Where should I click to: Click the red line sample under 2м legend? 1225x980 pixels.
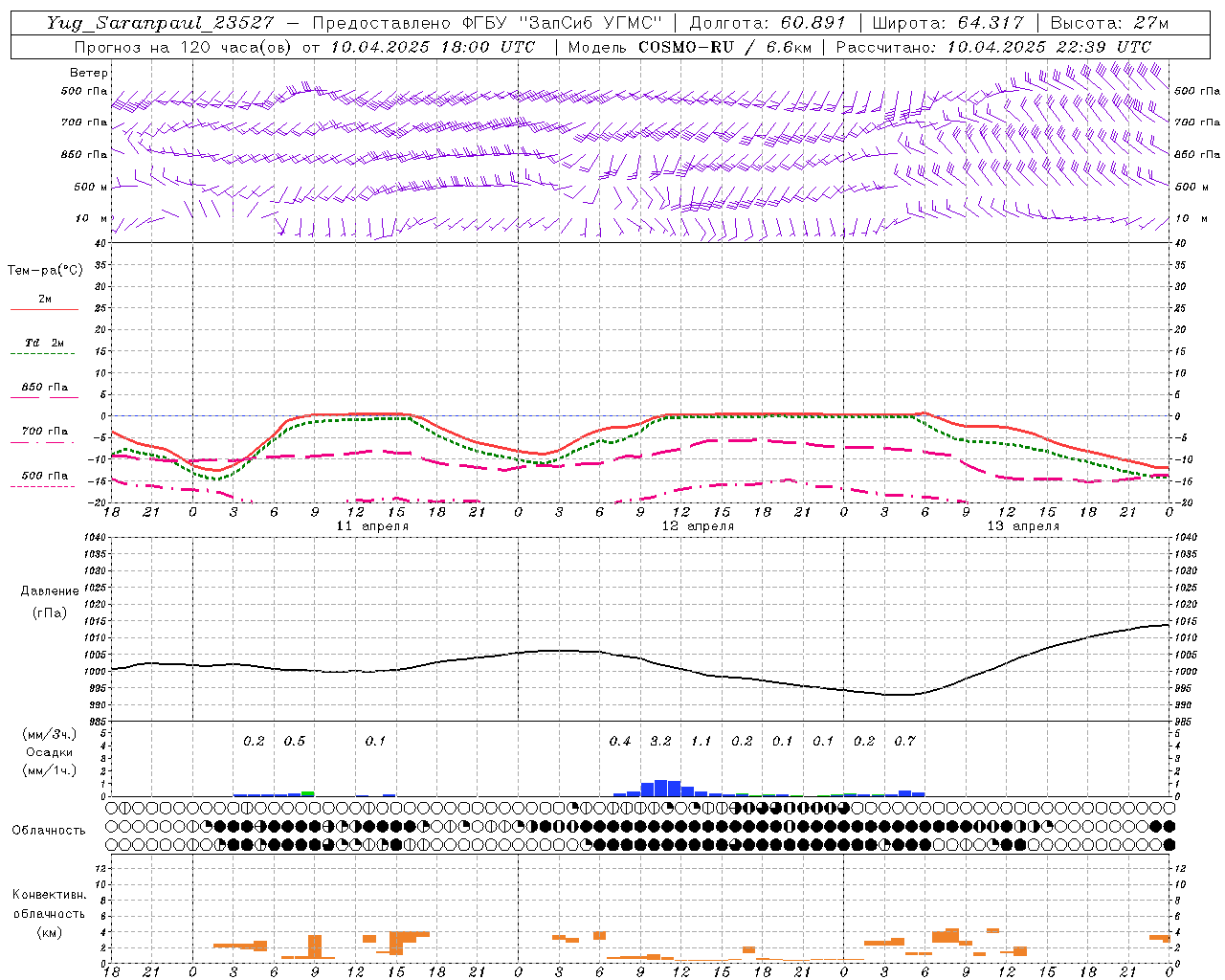(x=44, y=310)
